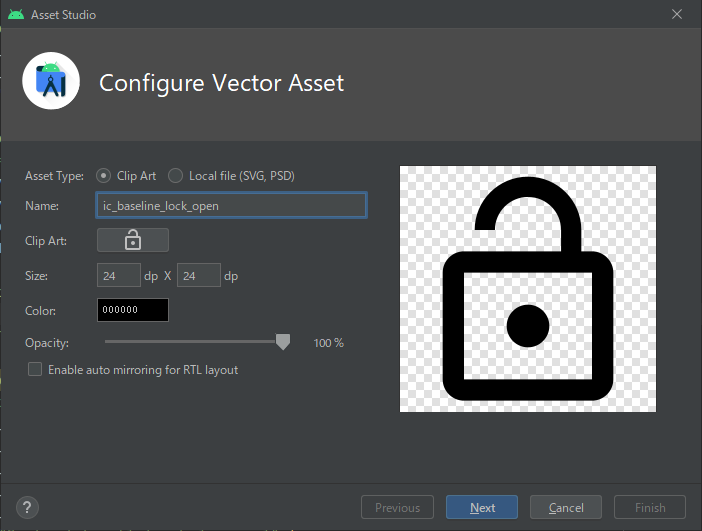Screen dimensions: 702x531
Task: Click the Name field ic_baseline_lock_open
Action: (x=231, y=206)
